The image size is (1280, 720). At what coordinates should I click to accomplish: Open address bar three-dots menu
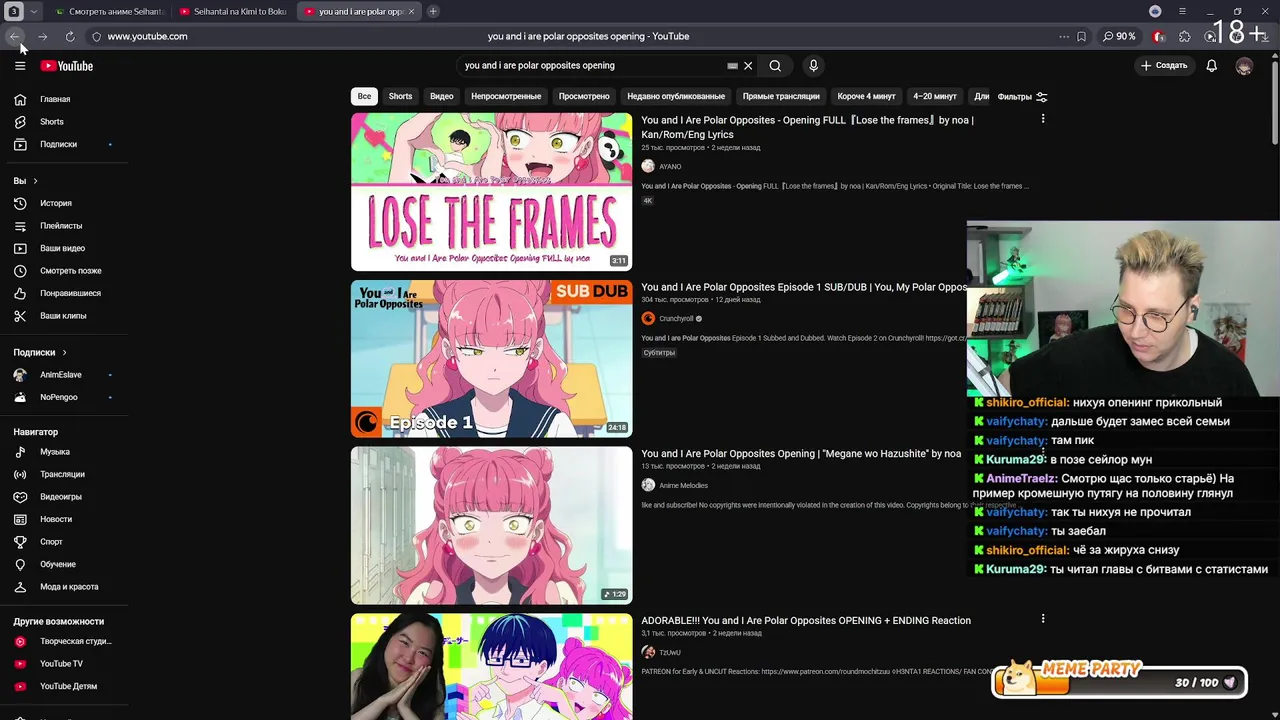[1064, 36]
